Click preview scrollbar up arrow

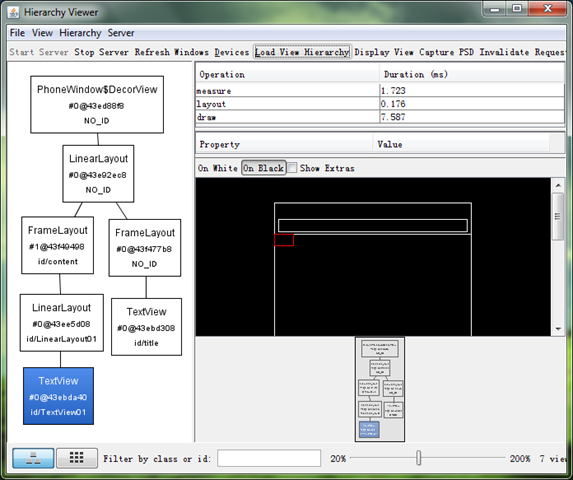click(558, 185)
